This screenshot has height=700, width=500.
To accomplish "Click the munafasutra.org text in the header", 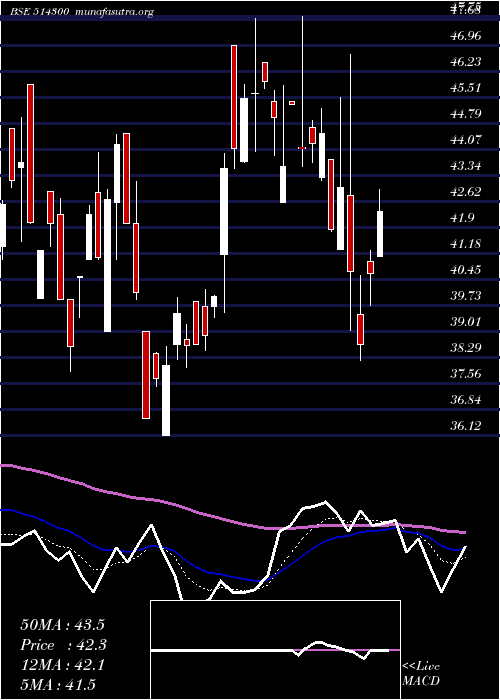I will (x=115, y=12).
